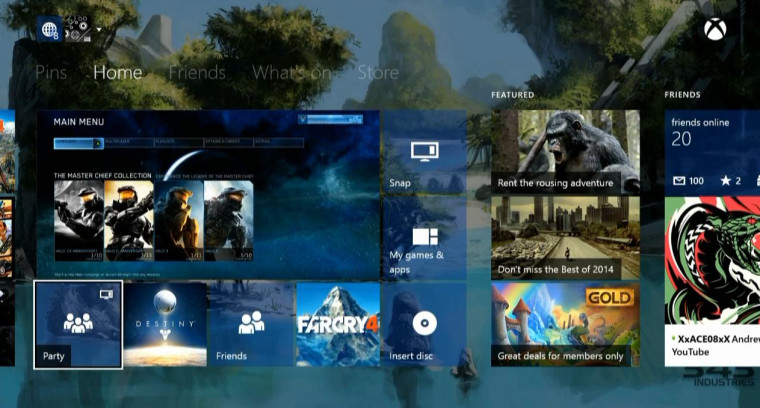Click the Xbox logo
This screenshot has height=408, width=760.
[715, 29]
